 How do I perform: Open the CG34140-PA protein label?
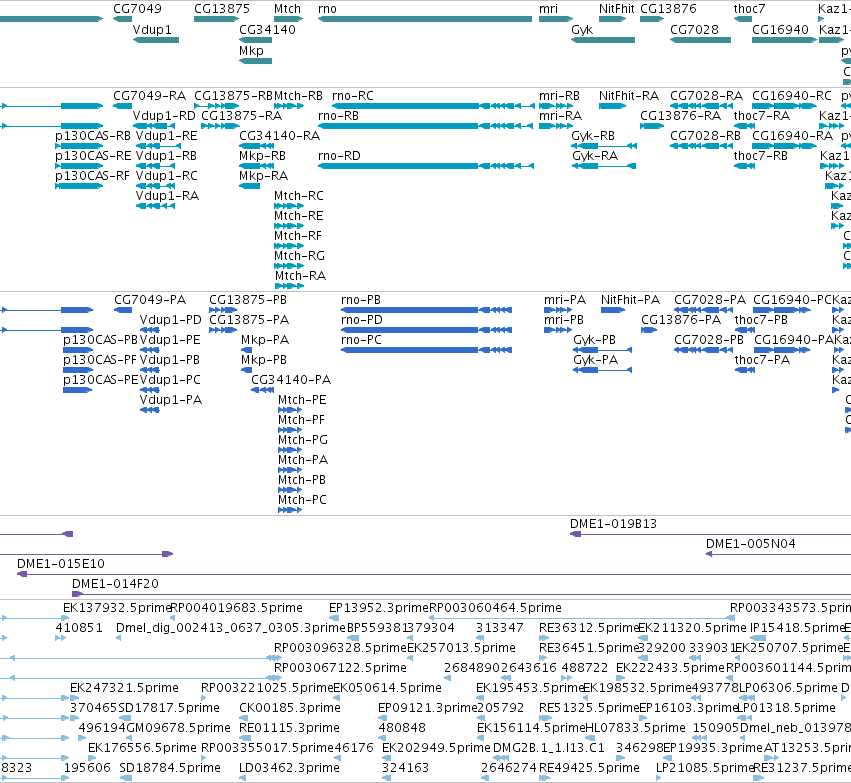tap(291, 380)
